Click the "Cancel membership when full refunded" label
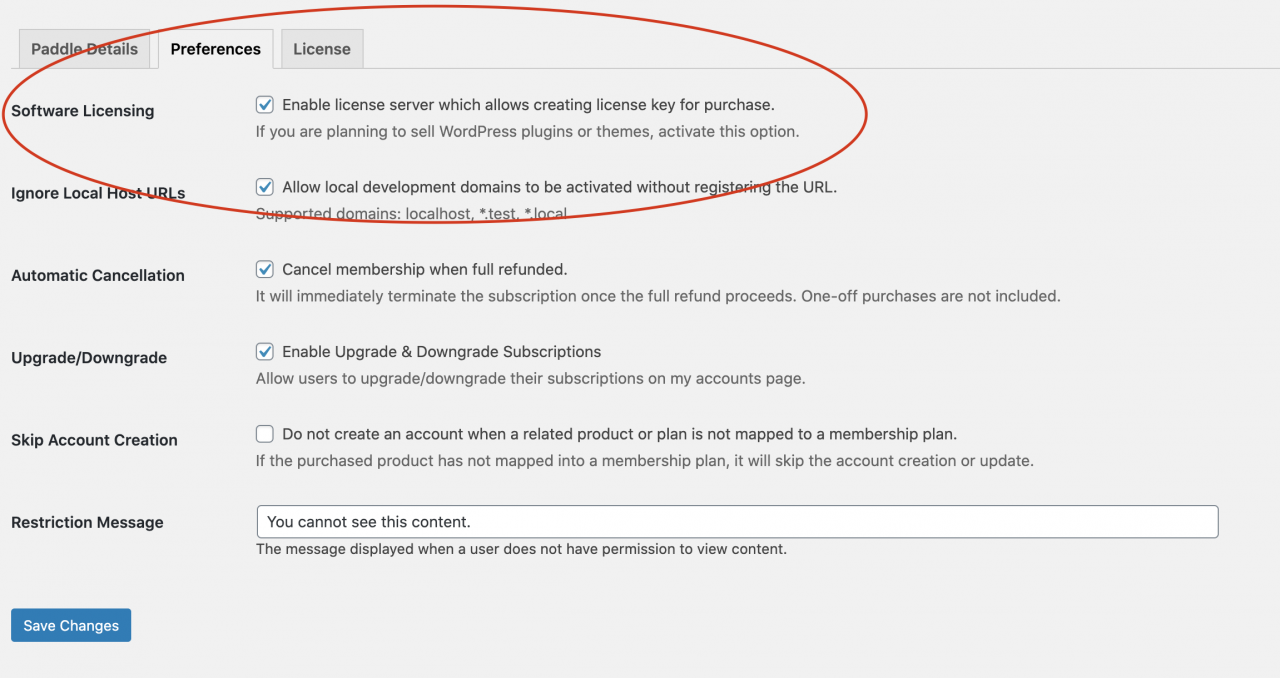Viewport: 1280px width, 678px height. pyautogui.click(x=424, y=269)
